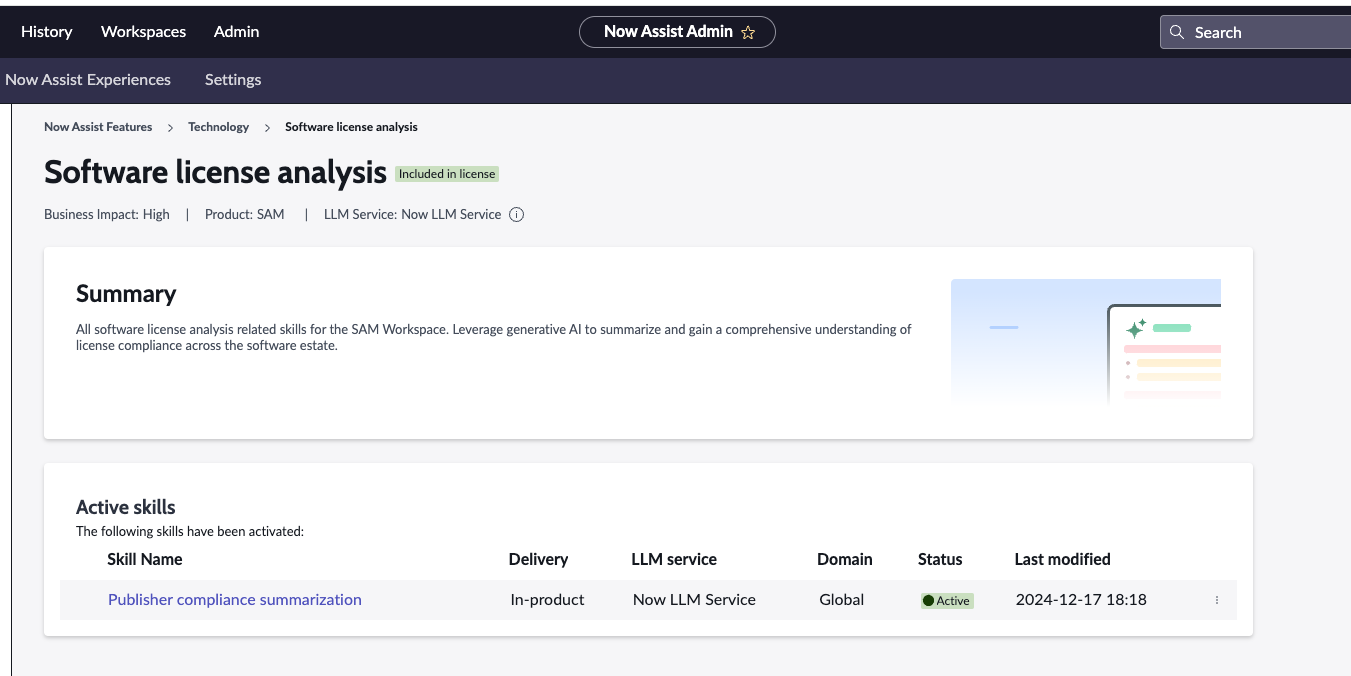
Task: Click the info icon next to LLM Service
Action: click(517, 214)
